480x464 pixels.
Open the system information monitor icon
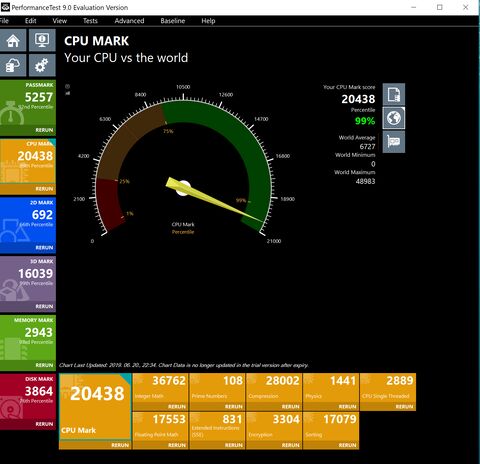pyautogui.click(x=42, y=40)
